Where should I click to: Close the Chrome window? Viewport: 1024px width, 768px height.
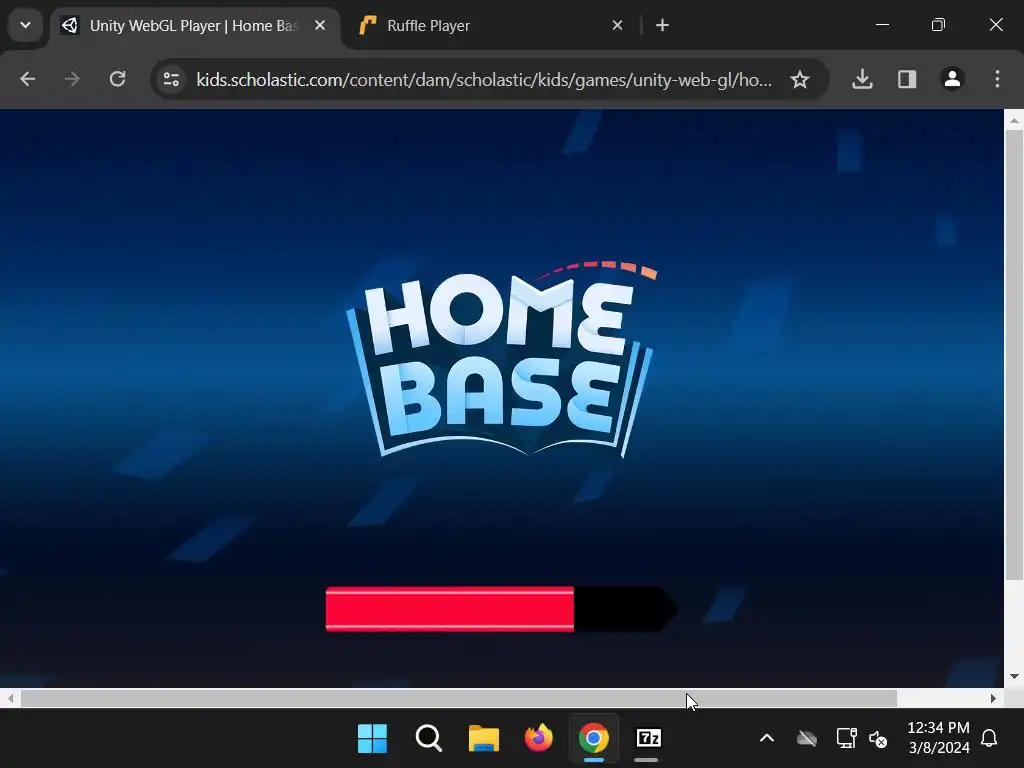[x=996, y=25]
